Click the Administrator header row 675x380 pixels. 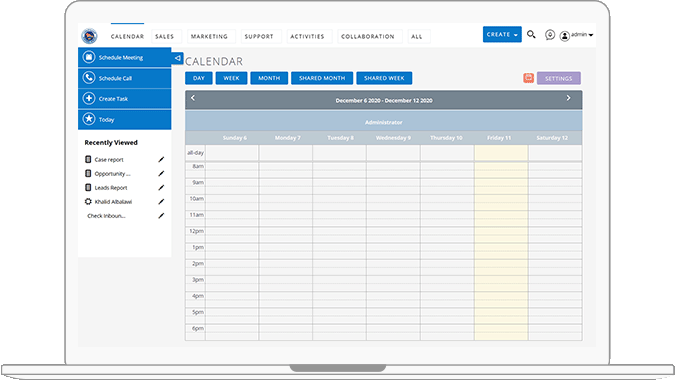click(384, 122)
